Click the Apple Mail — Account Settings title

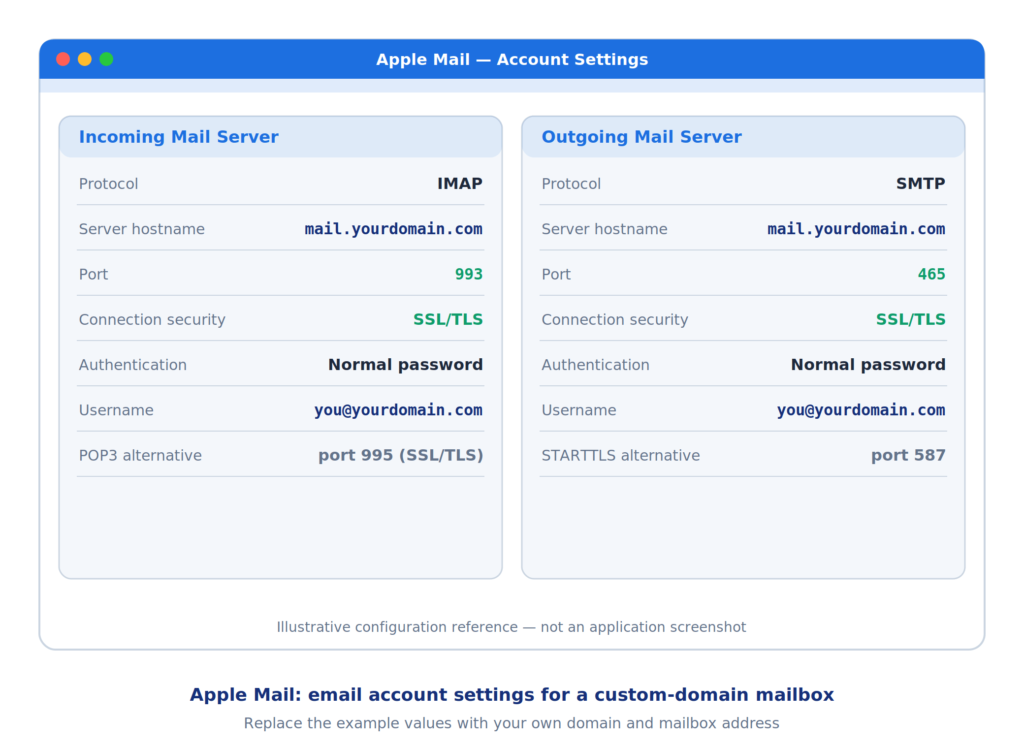tap(512, 59)
